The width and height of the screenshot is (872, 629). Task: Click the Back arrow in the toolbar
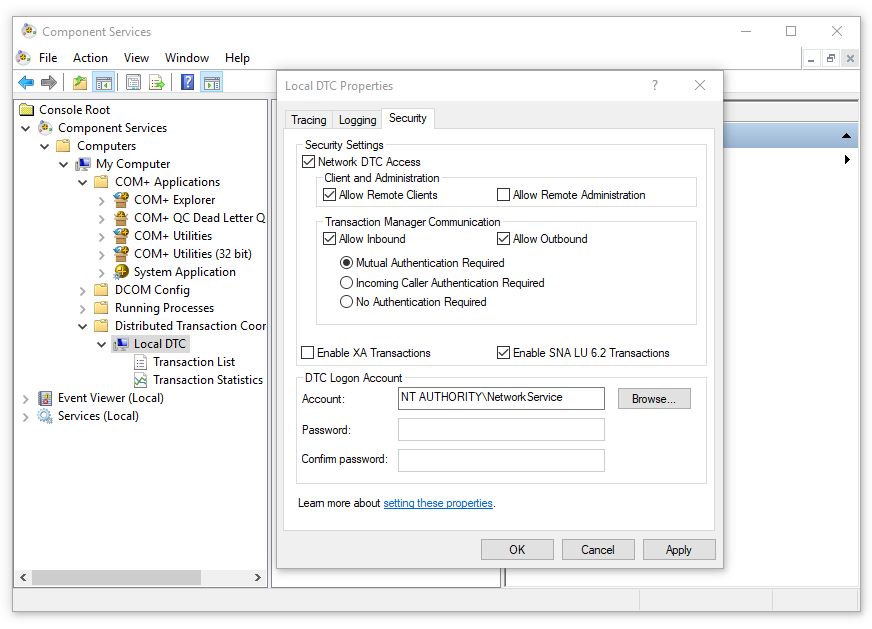pos(26,83)
